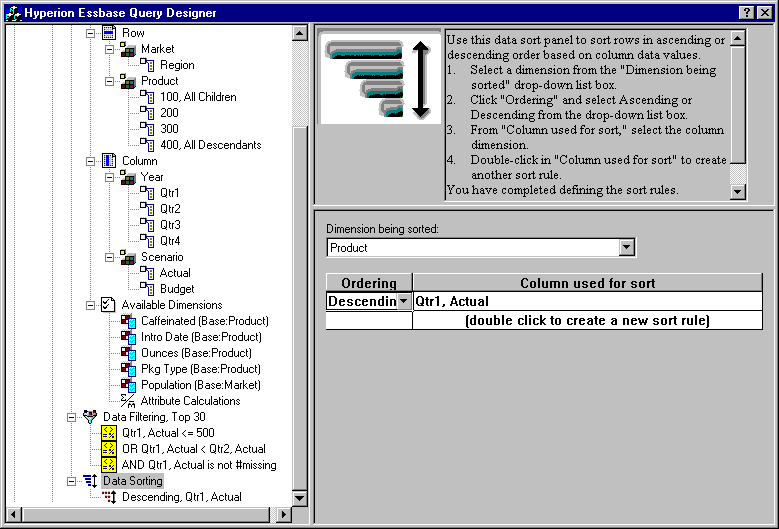Open the Dimension being sorted dropdown
779x529 pixels.
[x=626, y=248]
